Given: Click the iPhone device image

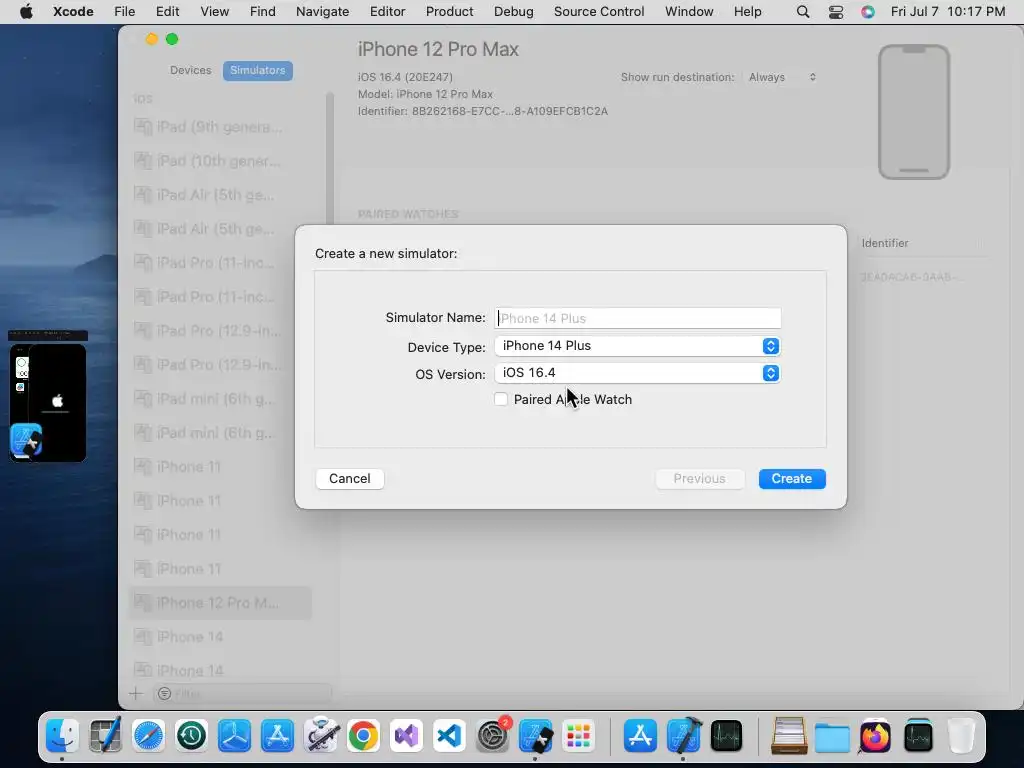Looking at the screenshot, I should (914, 112).
